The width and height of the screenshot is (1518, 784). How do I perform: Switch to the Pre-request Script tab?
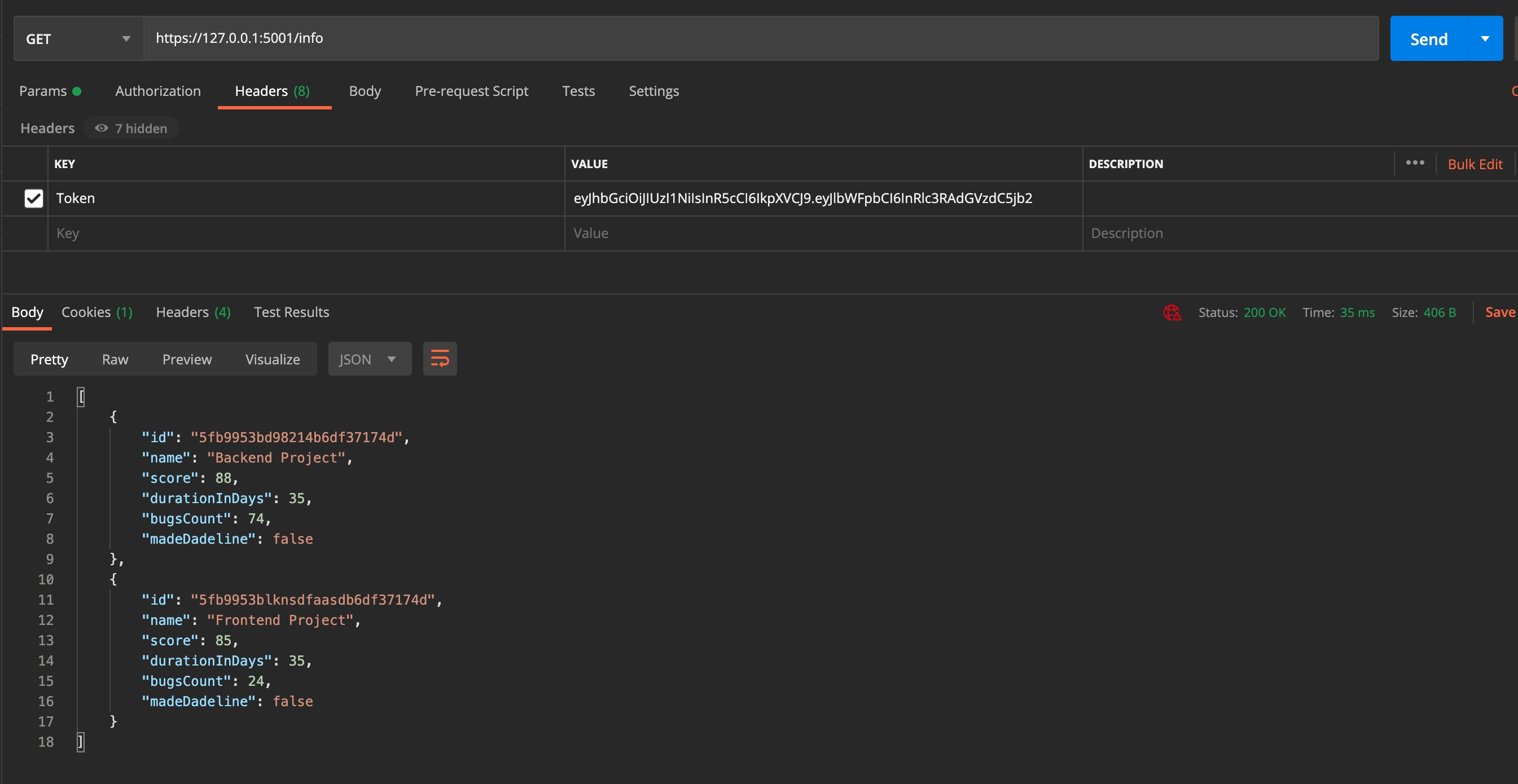coord(471,91)
